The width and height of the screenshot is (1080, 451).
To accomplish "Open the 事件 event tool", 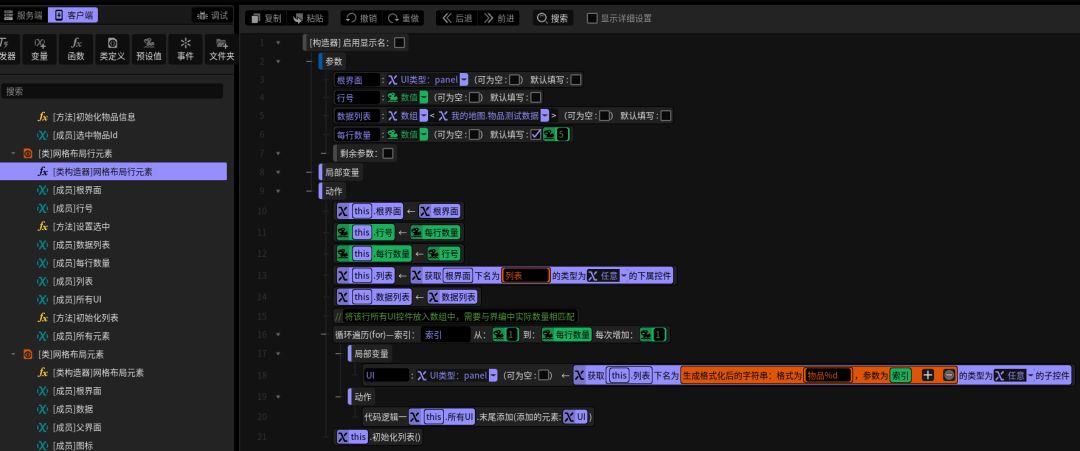I will (185, 50).
